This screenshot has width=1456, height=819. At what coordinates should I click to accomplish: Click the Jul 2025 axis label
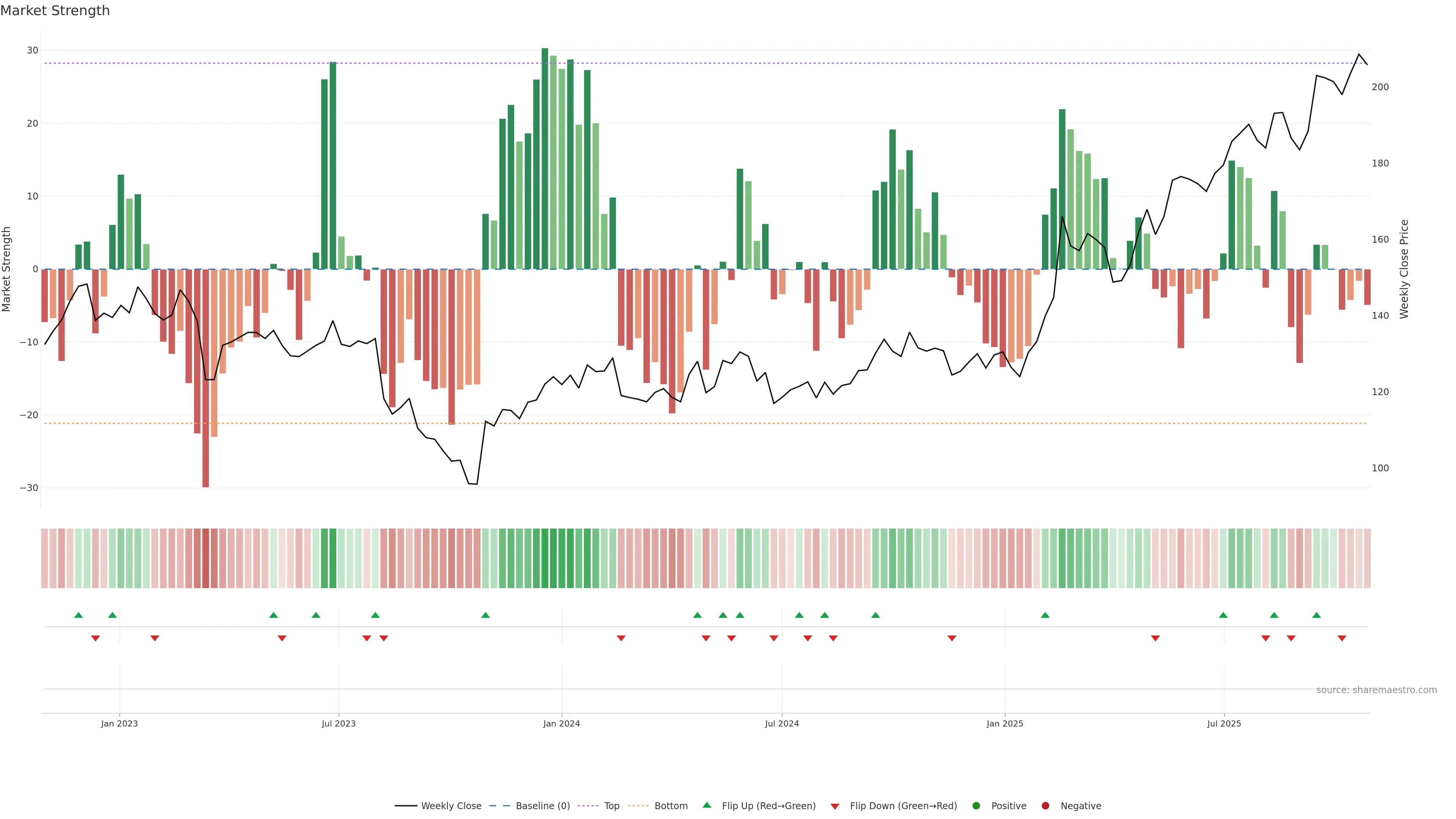(x=1224, y=723)
